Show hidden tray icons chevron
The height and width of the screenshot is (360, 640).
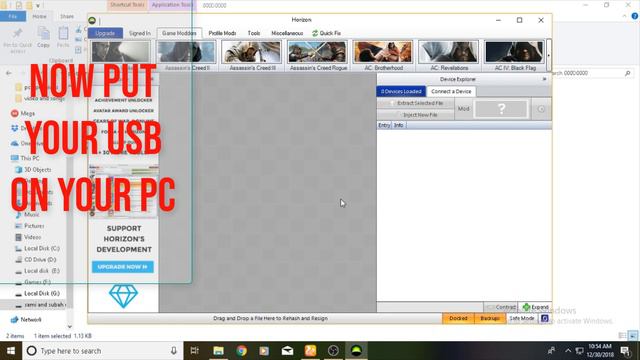(x=568, y=351)
